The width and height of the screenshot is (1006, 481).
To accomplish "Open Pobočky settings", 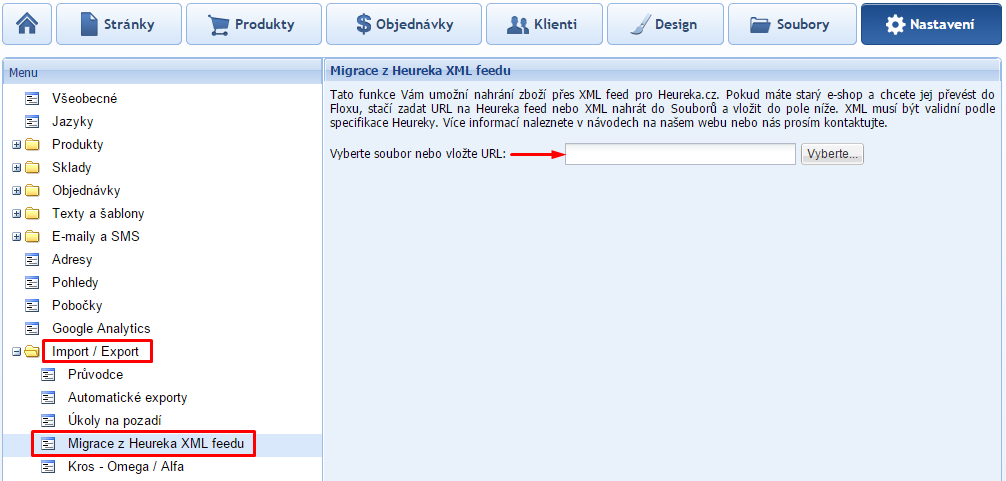I will coord(77,306).
